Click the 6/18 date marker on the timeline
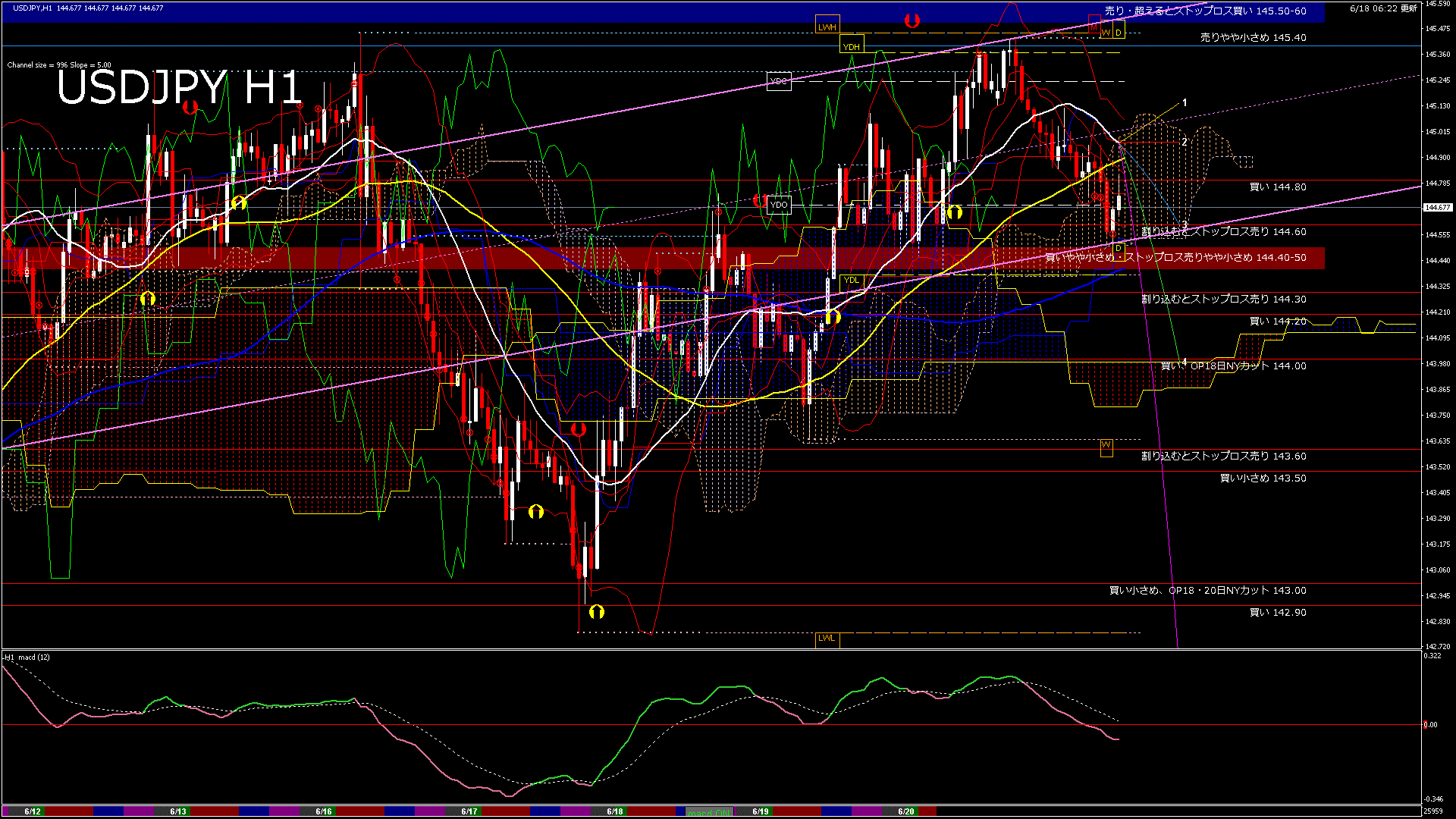1456x819 pixels. pos(615,811)
